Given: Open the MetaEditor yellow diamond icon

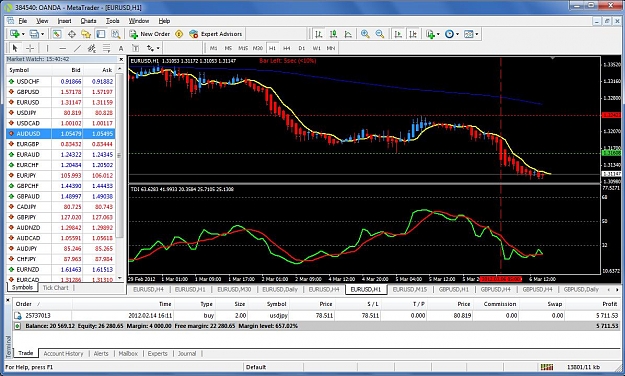Looking at the screenshot, I should (179, 34).
